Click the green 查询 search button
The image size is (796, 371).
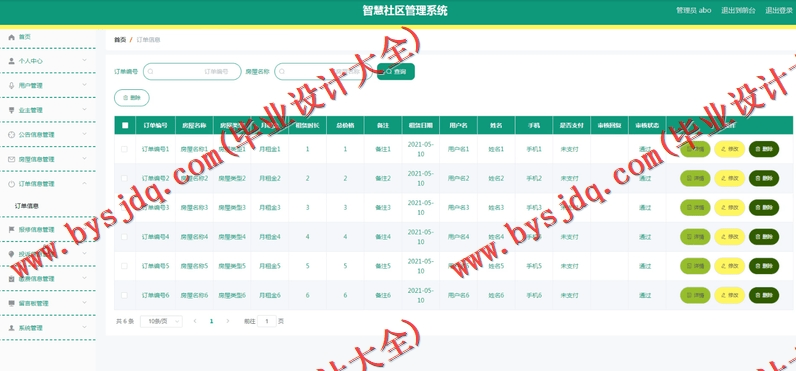[x=396, y=72]
